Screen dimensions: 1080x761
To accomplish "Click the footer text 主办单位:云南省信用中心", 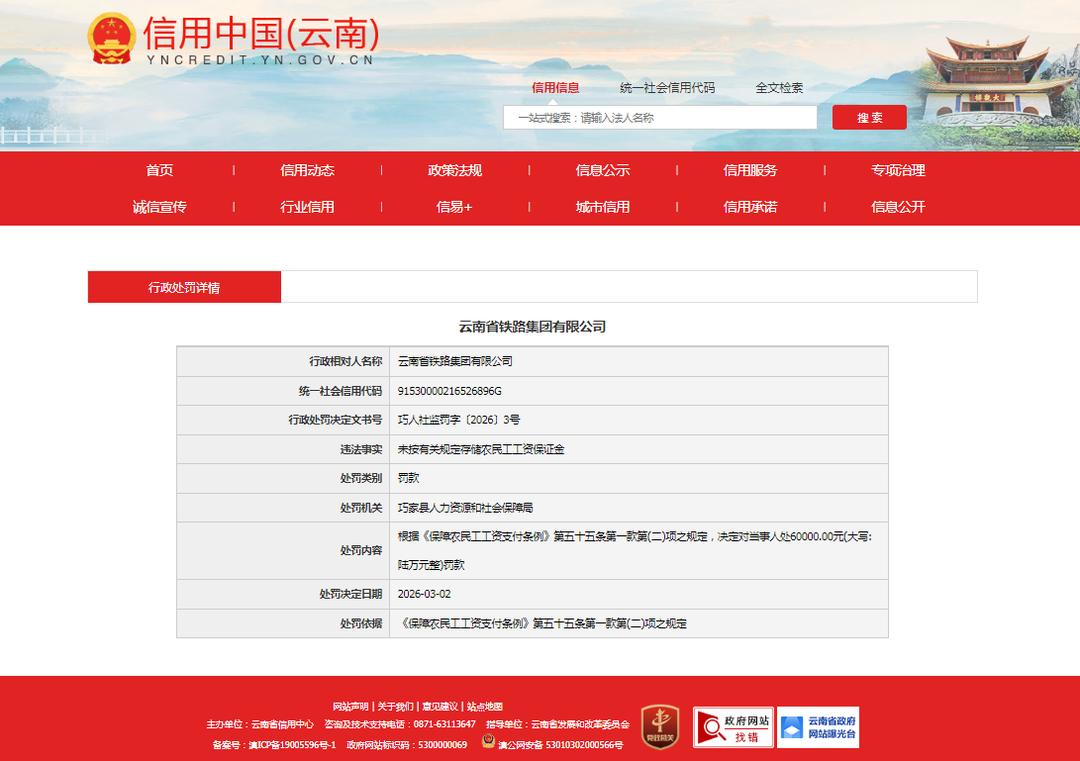I will click(260, 724).
